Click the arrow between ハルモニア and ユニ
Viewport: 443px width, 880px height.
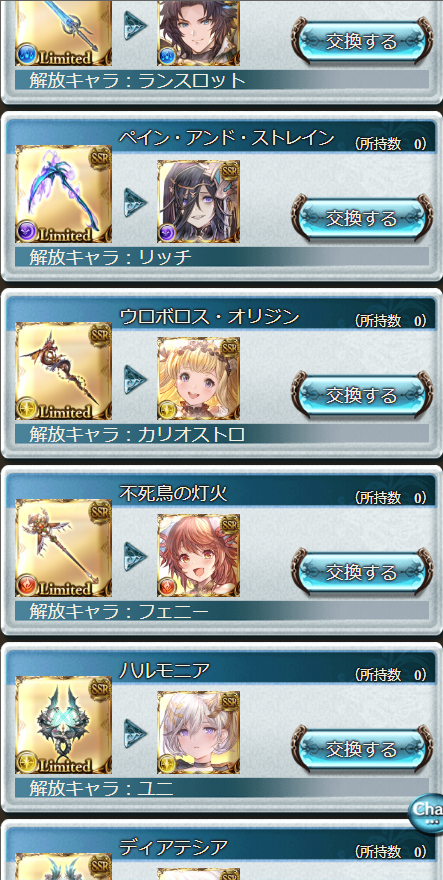coord(135,733)
